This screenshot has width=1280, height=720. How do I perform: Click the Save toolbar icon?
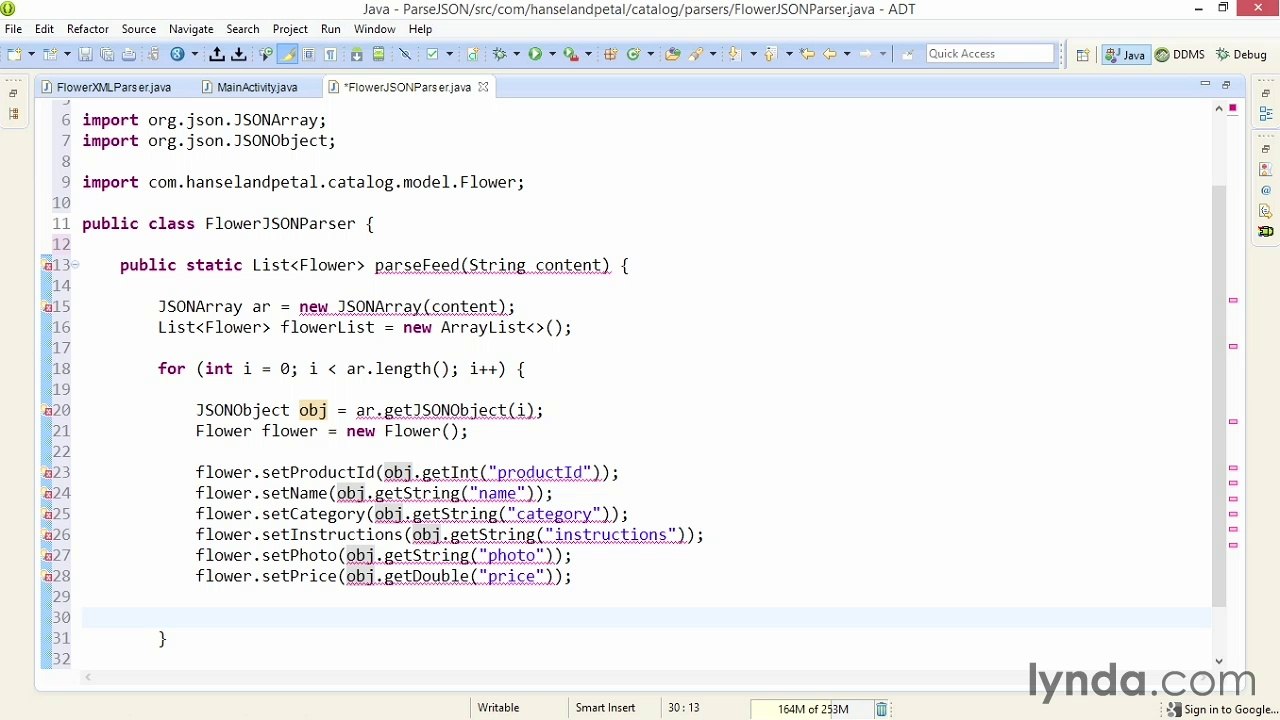85,54
